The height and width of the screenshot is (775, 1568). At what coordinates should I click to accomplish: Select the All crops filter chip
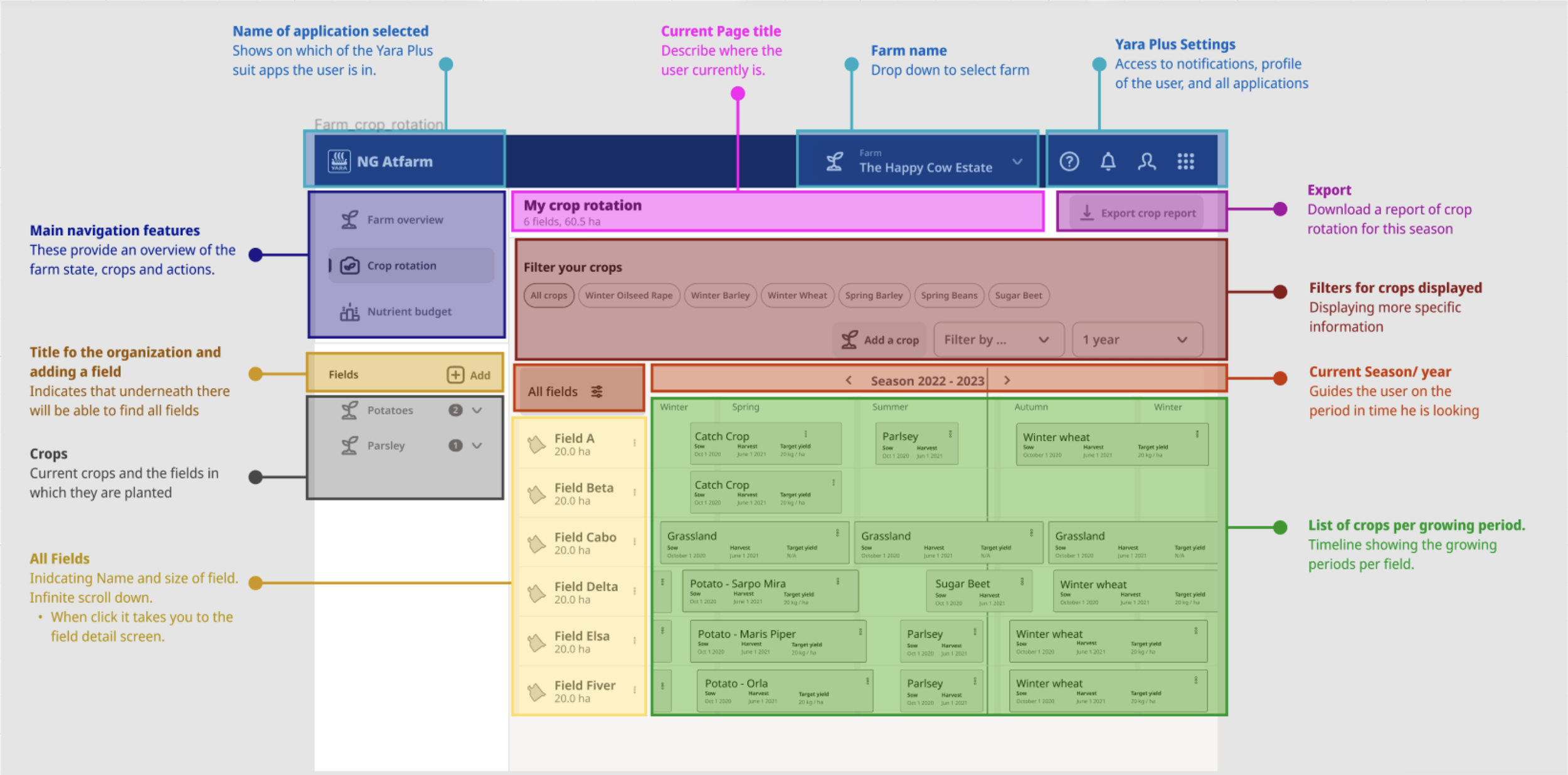tap(549, 296)
